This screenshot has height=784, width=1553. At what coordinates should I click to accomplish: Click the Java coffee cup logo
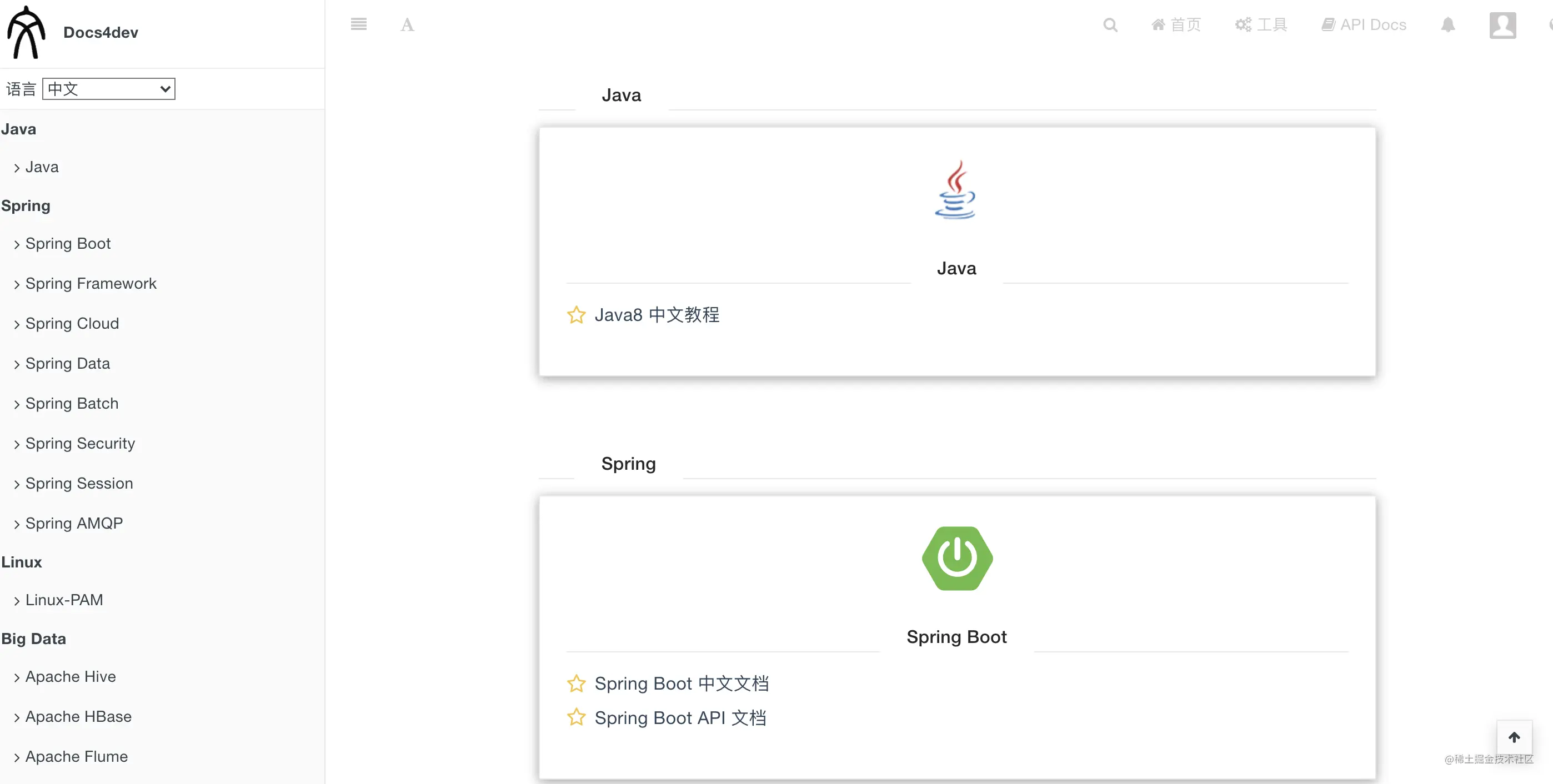pos(956,189)
